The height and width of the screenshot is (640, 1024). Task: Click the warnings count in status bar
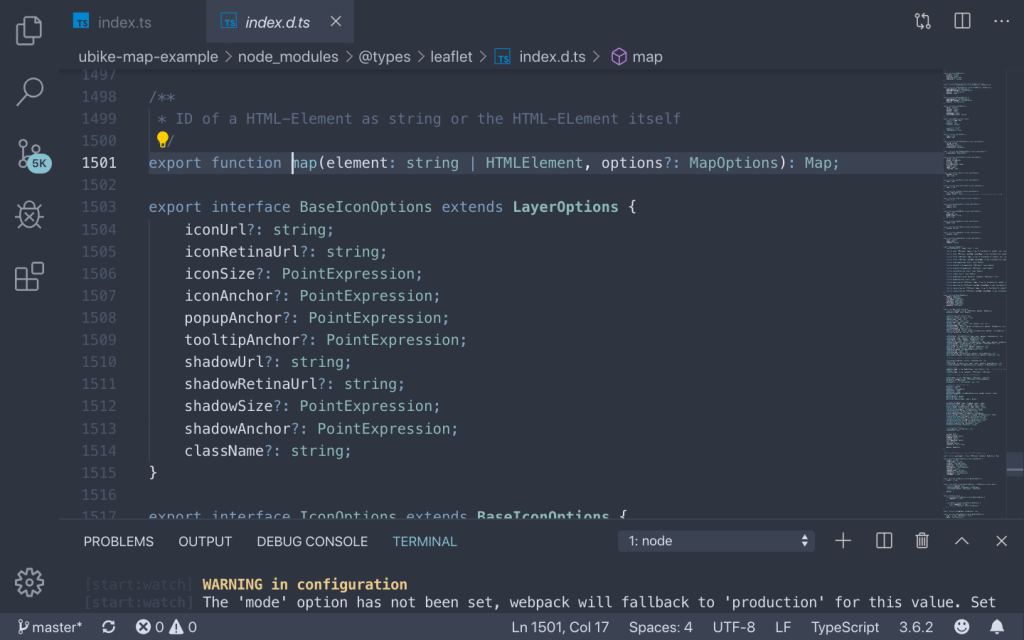tap(184, 627)
